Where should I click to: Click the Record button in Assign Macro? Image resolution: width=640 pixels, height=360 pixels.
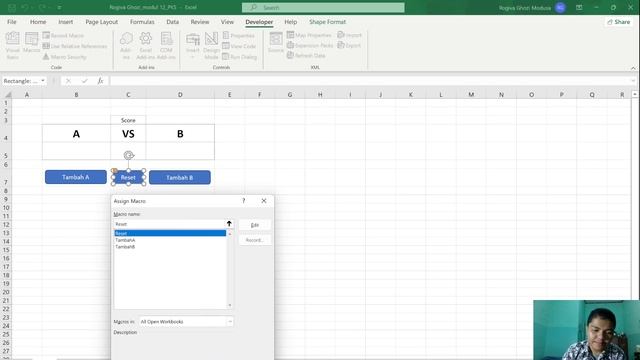pyautogui.click(x=255, y=240)
